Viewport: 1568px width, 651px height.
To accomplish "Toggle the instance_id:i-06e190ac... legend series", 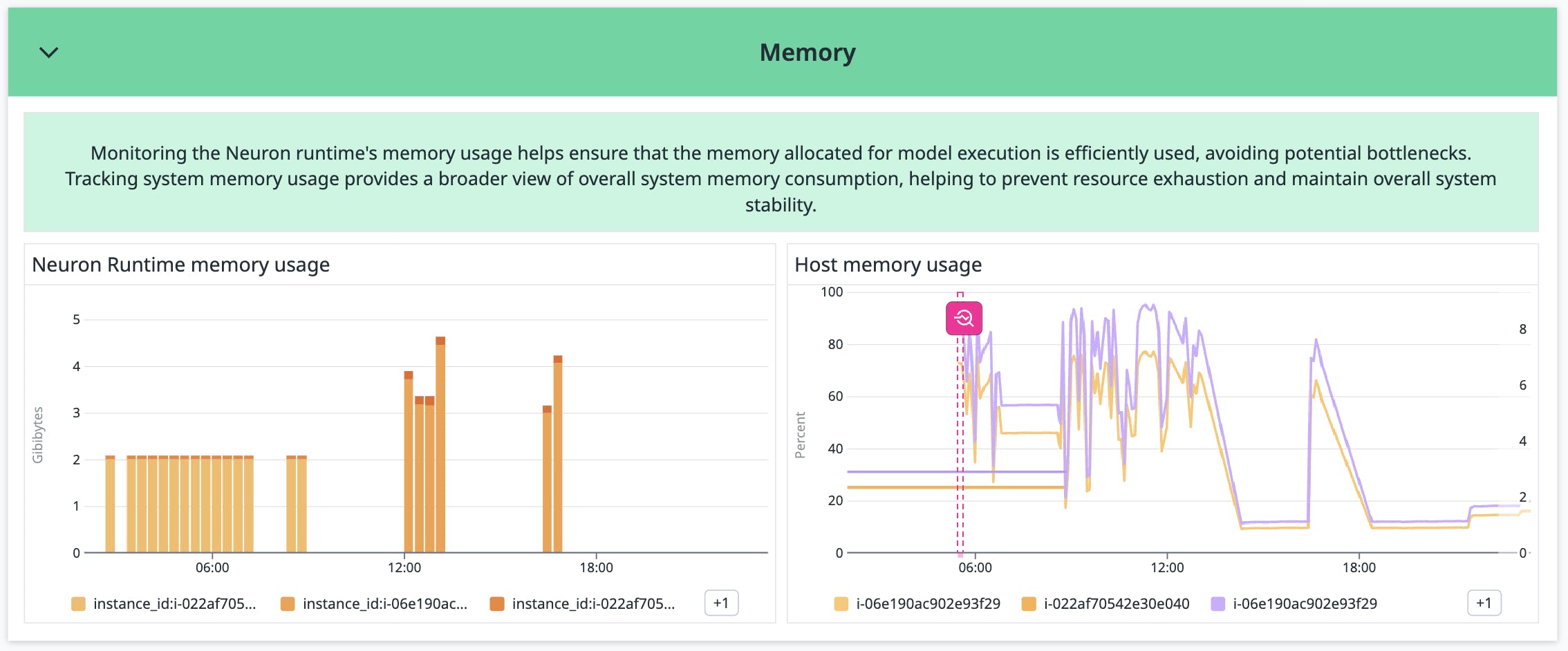I will tap(384, 603).
